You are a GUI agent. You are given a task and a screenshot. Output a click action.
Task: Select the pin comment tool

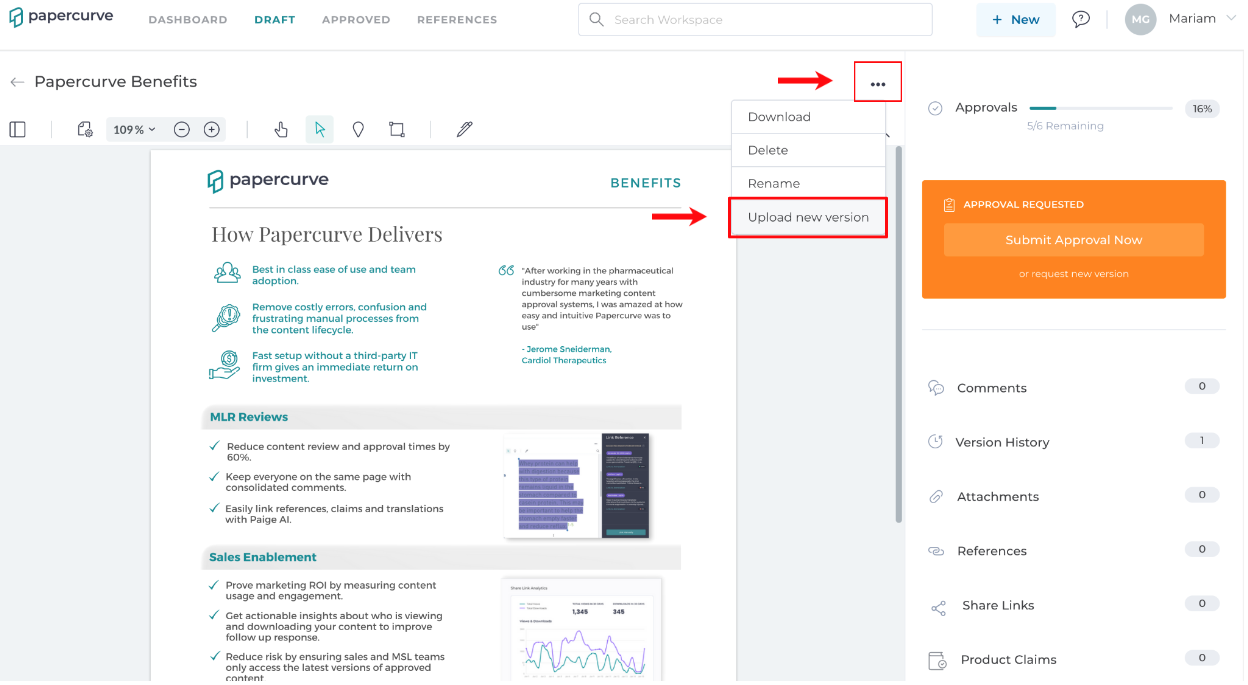358,129
